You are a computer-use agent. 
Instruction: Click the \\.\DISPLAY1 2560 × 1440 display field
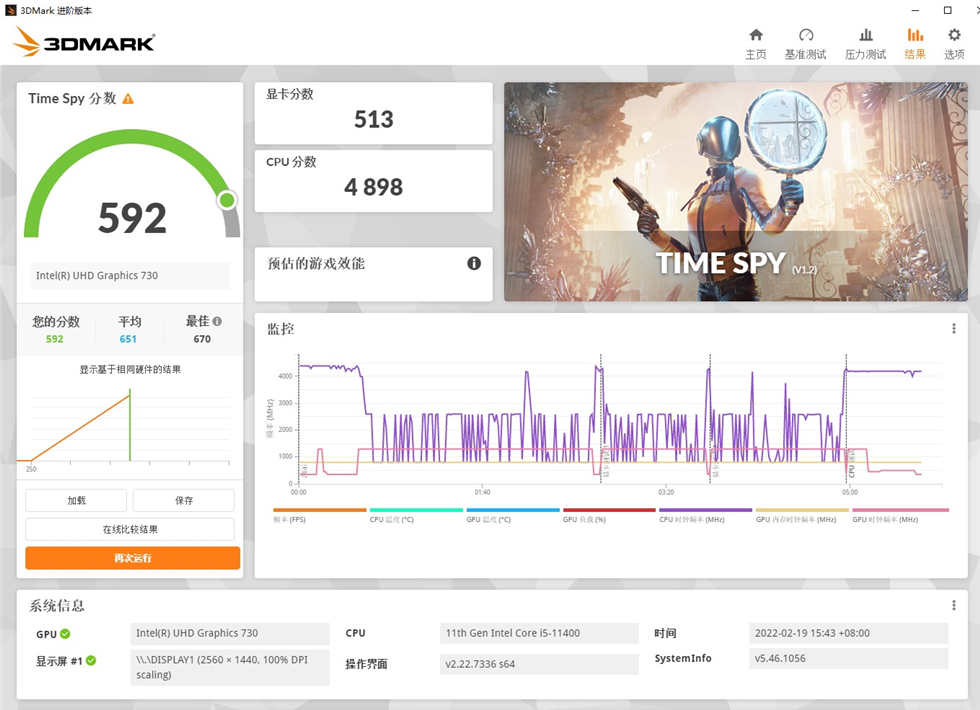click(229, 668)
